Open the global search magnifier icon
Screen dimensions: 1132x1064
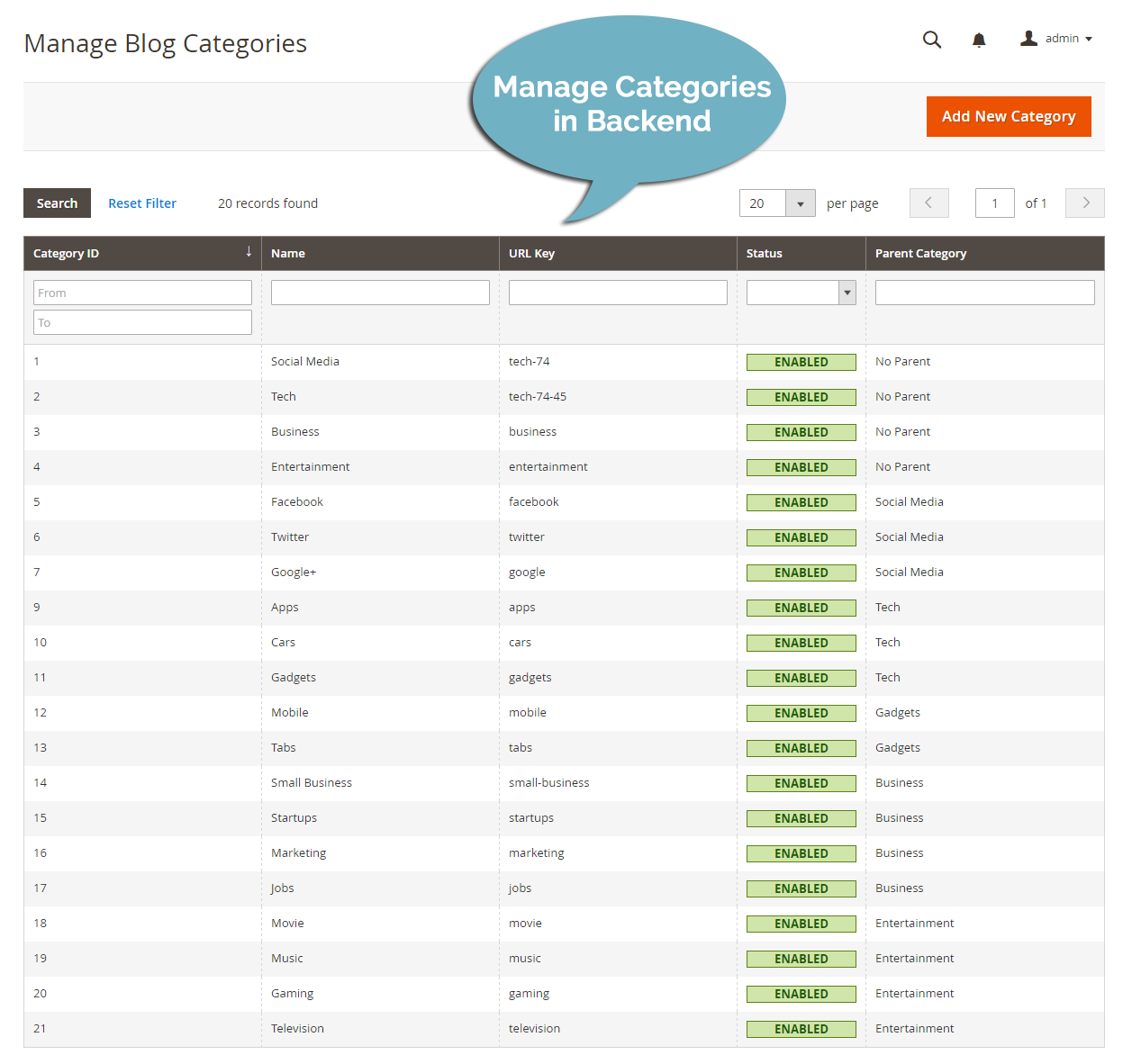932,40
